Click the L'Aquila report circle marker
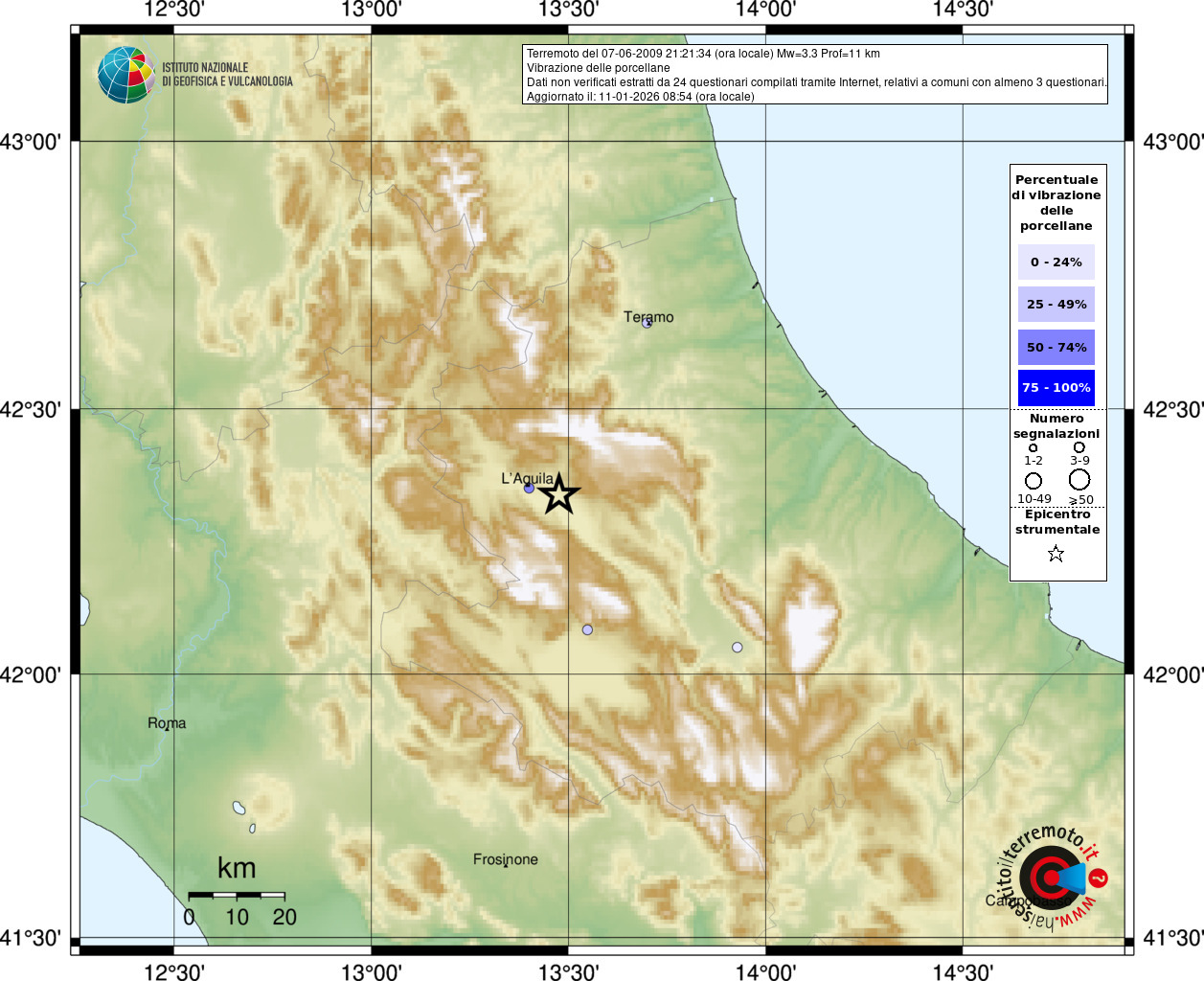Screen dimensions: 1204x981 (529, 488)
